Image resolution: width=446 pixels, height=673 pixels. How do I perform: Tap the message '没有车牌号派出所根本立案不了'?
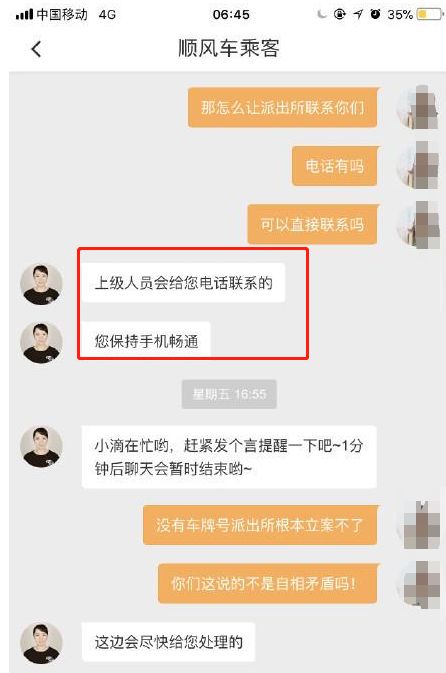260,525
